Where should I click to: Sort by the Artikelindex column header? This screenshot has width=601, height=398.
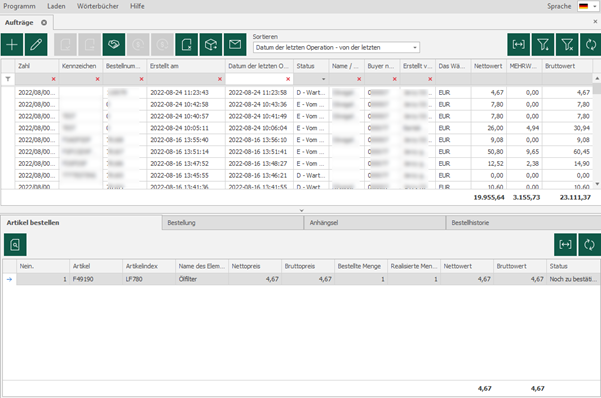pos(149,266)
